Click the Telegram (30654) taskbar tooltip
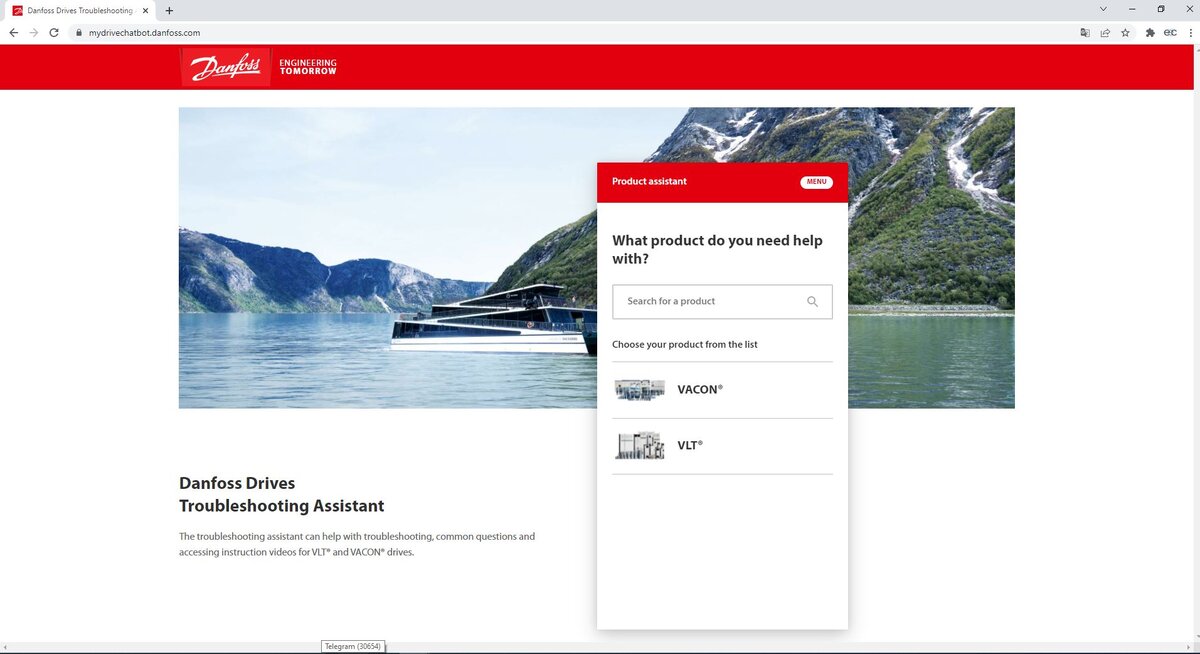The height and width of the screenshot is (654, 1200). [x=353, y=646]
